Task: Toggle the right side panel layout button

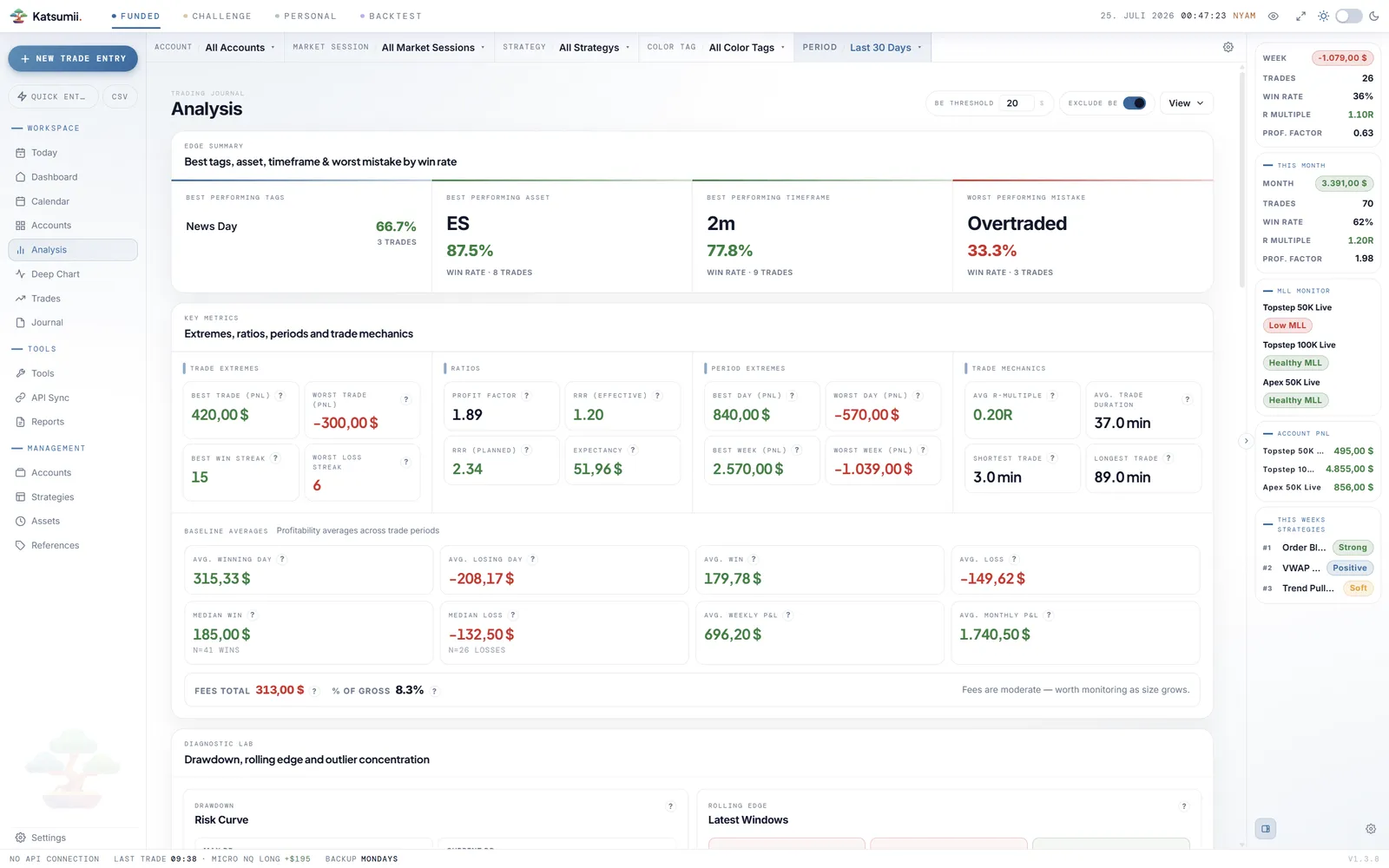Action: [1266, 829]
